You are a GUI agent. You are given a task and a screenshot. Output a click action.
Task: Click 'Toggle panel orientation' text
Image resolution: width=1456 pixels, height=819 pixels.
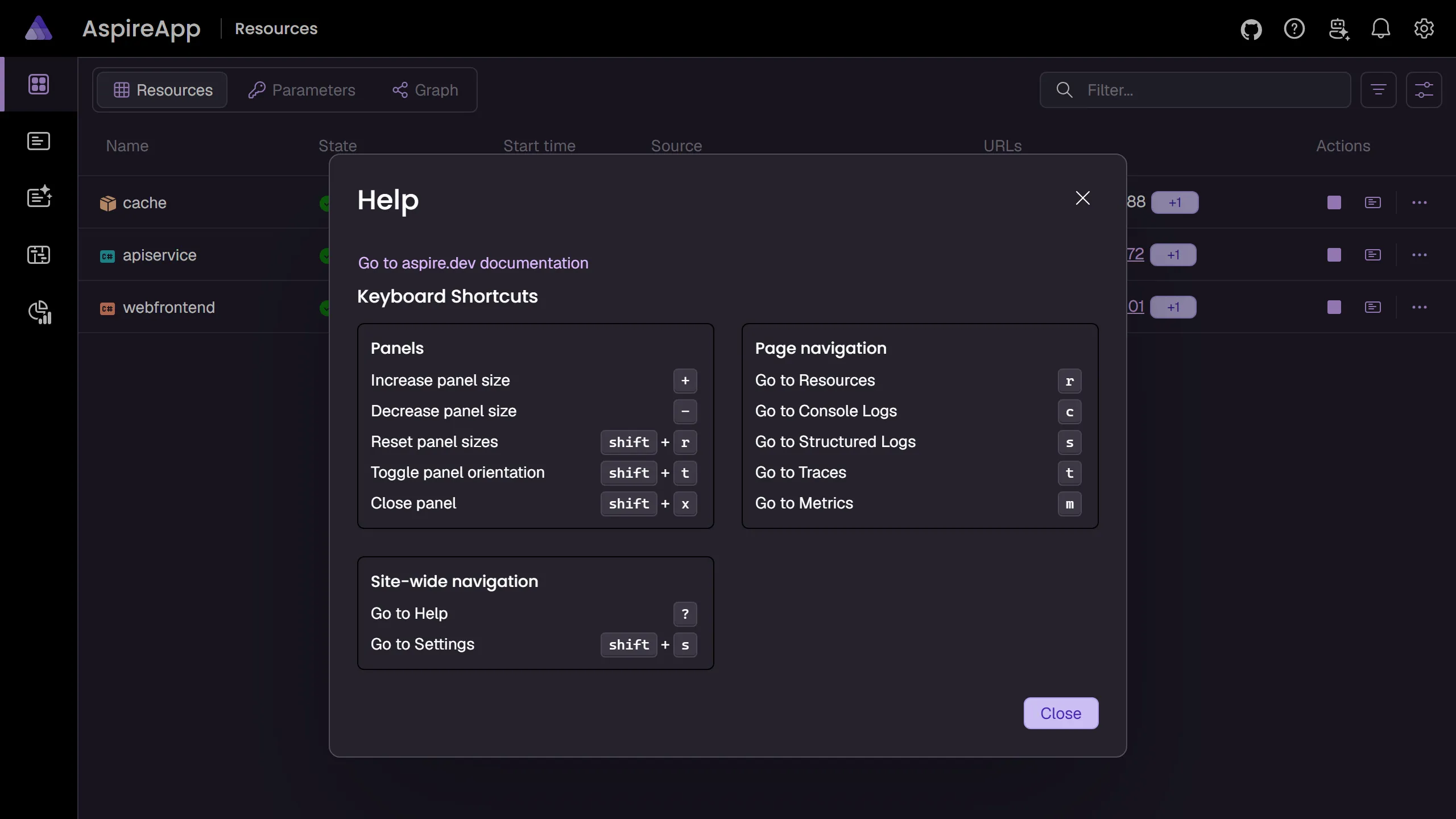(x=458, y=473)
